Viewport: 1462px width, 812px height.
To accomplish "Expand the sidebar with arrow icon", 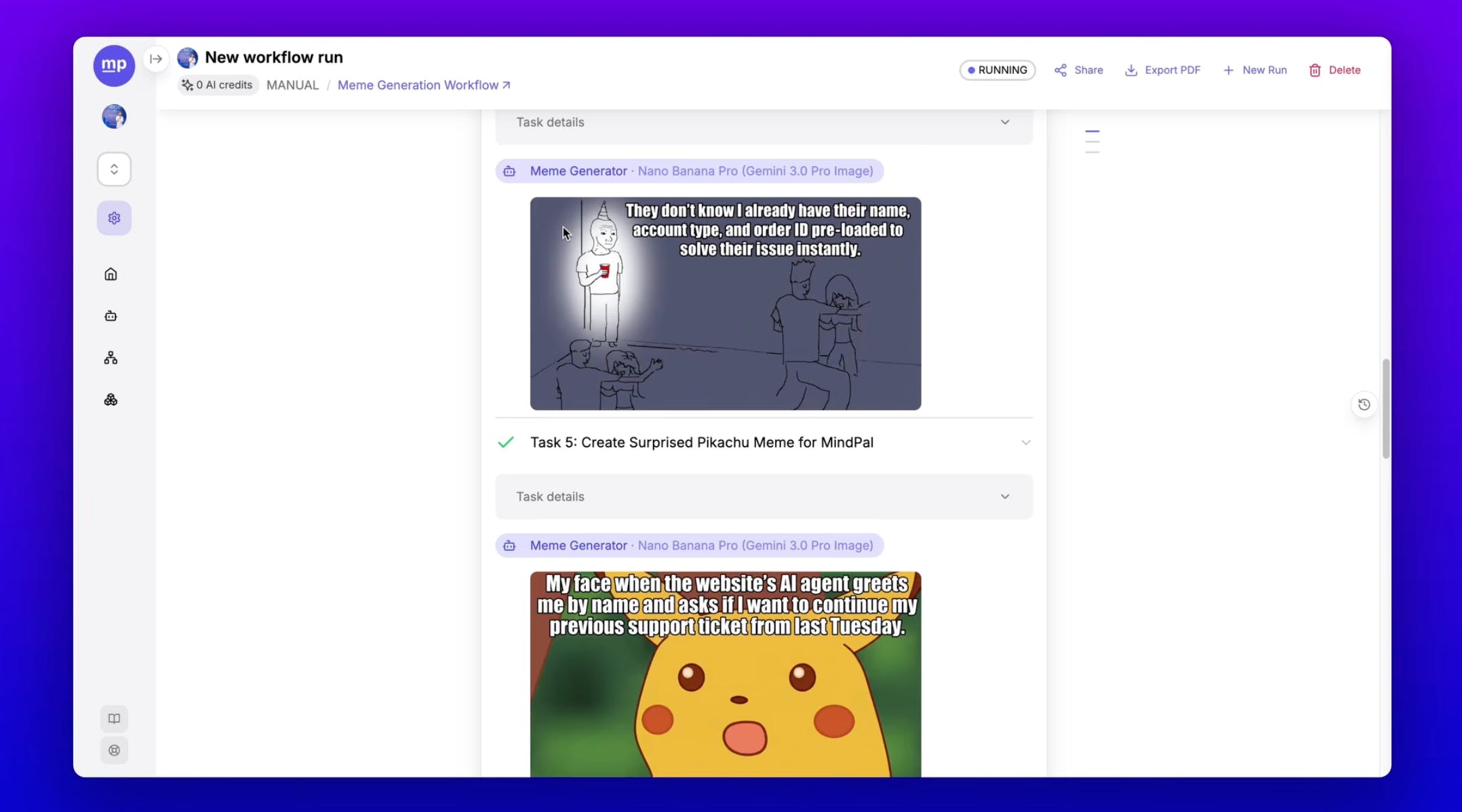I will [156, 58].
